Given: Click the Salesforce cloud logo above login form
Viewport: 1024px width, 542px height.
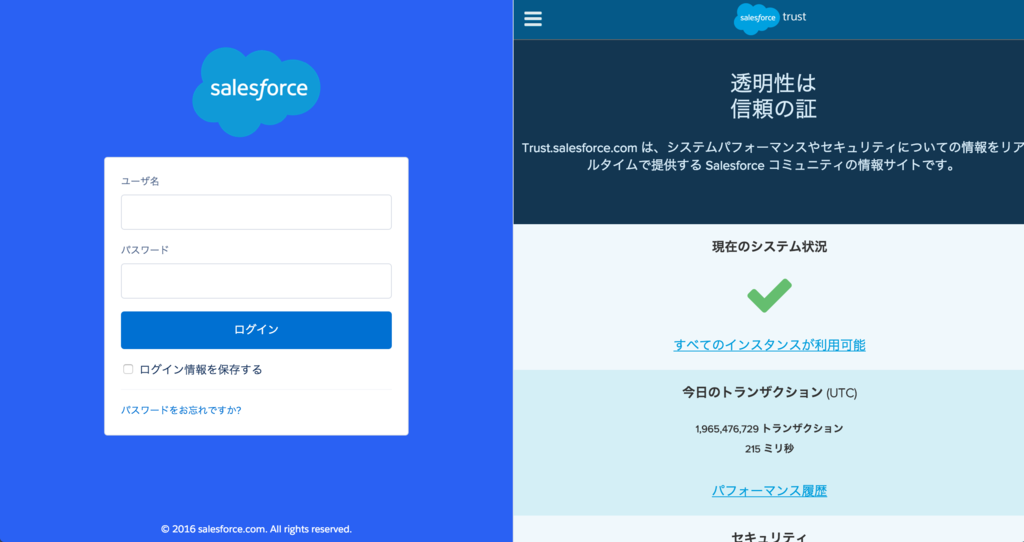Looking at the screenshot, I should coord(256,91).
